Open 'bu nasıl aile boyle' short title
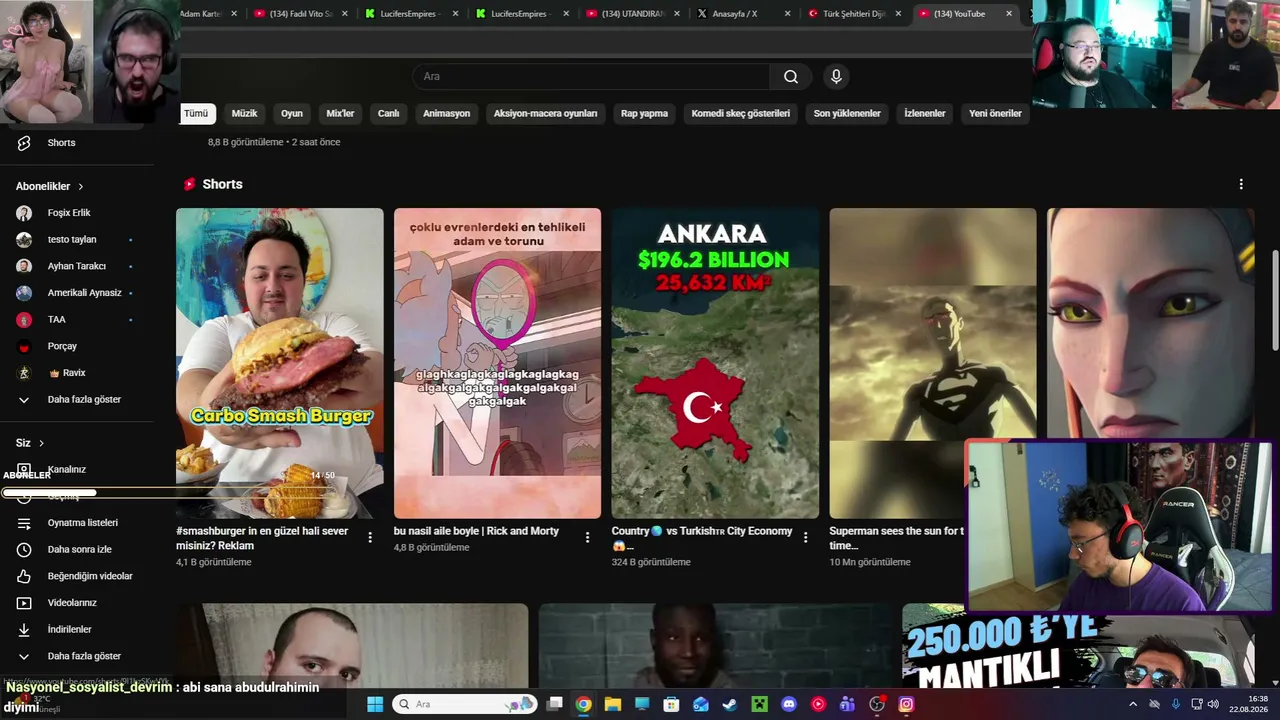 pos(476,531)
